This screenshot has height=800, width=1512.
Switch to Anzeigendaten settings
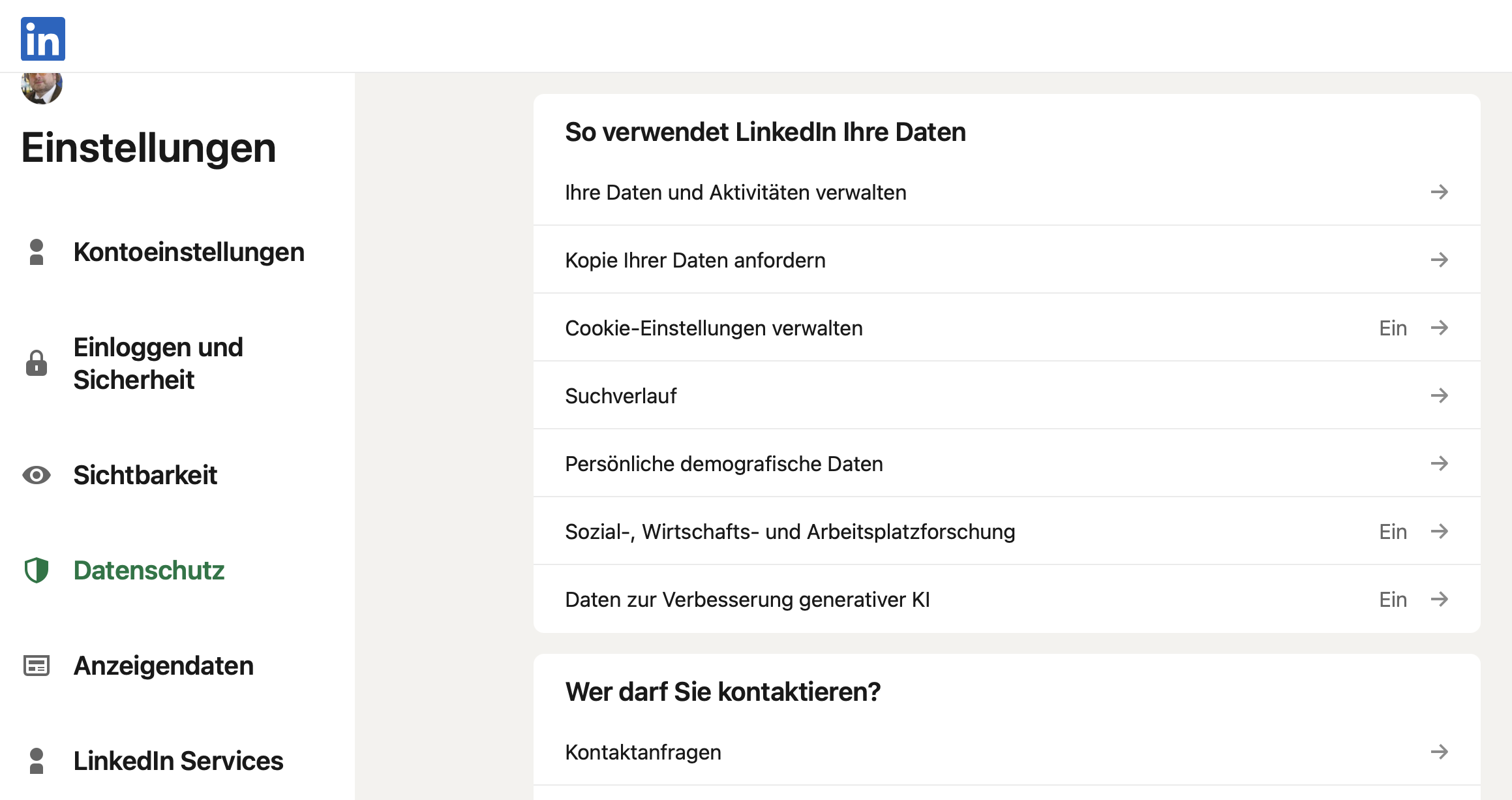pyautogui.click(x=163, y=666)
